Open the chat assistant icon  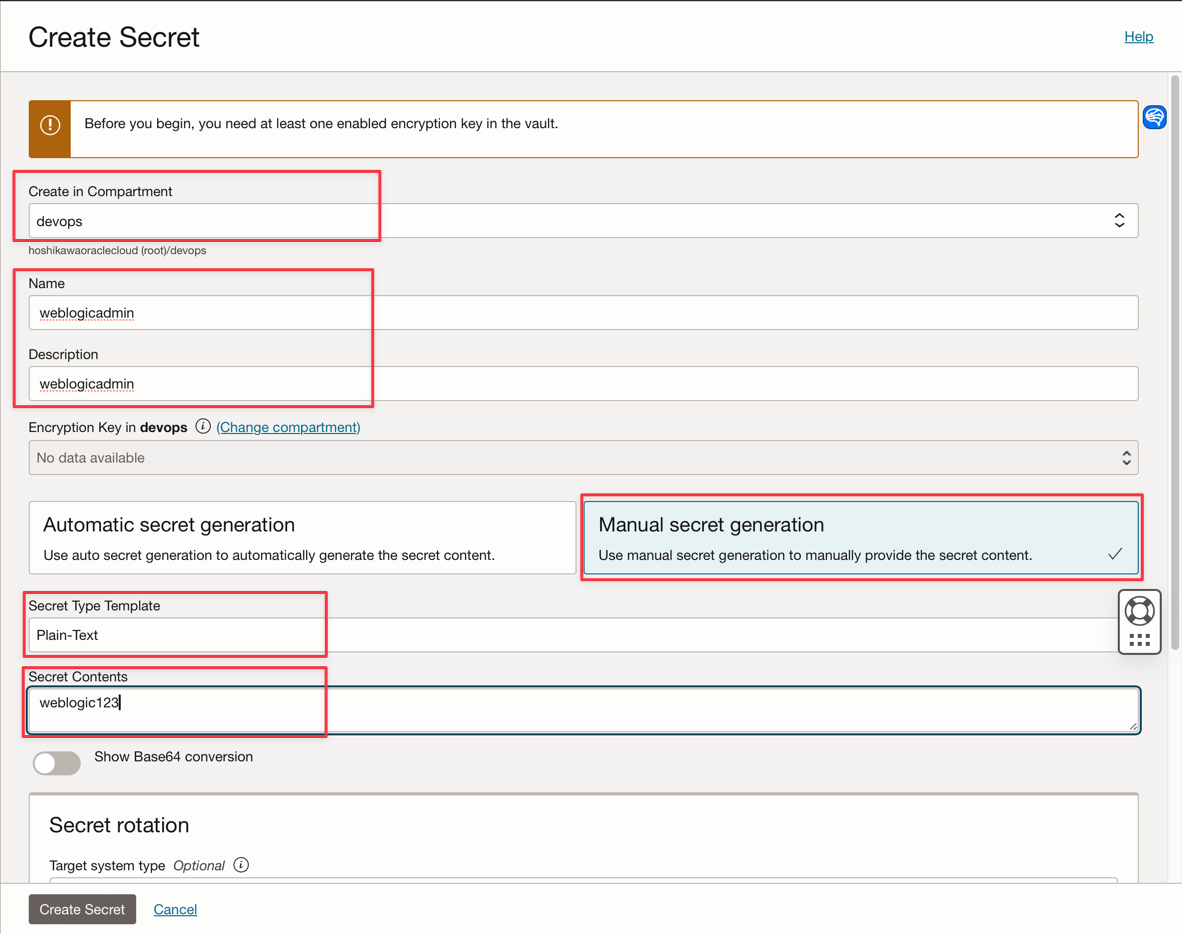coord(1154,117)
